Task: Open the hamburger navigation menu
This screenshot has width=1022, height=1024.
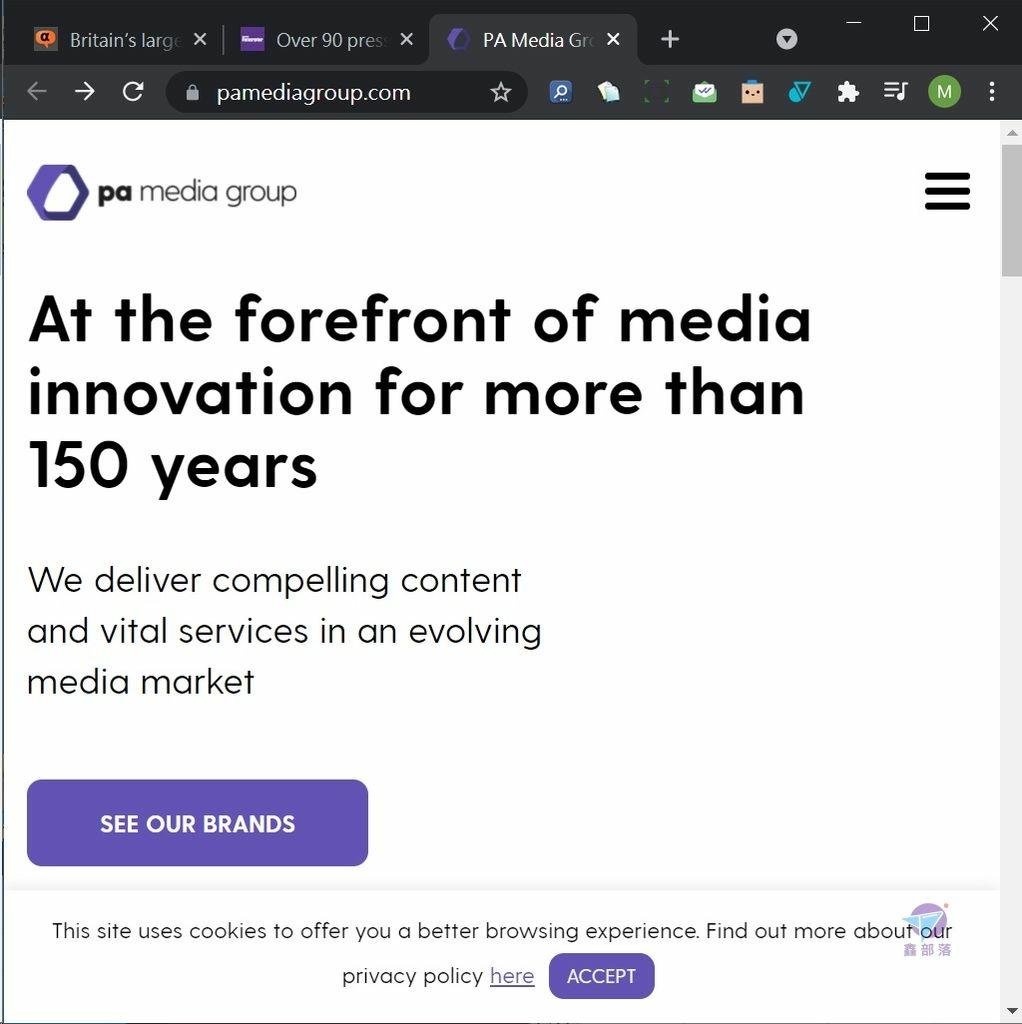Action: (x=947, y=191)
